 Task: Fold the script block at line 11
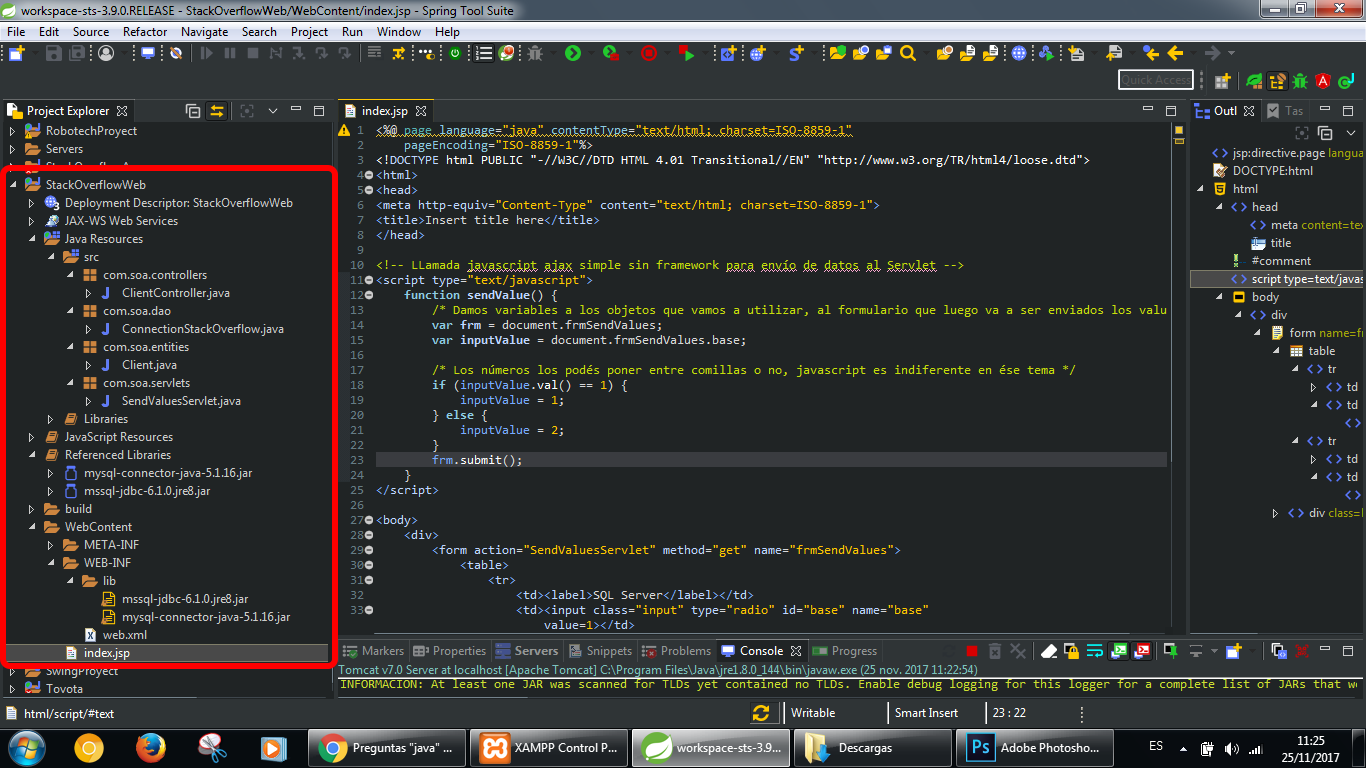point(369,280)
